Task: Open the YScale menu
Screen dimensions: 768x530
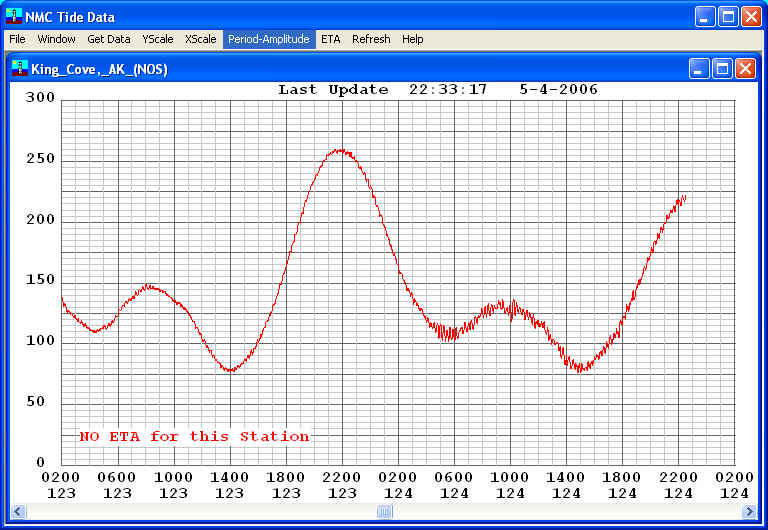Action: 158,39
